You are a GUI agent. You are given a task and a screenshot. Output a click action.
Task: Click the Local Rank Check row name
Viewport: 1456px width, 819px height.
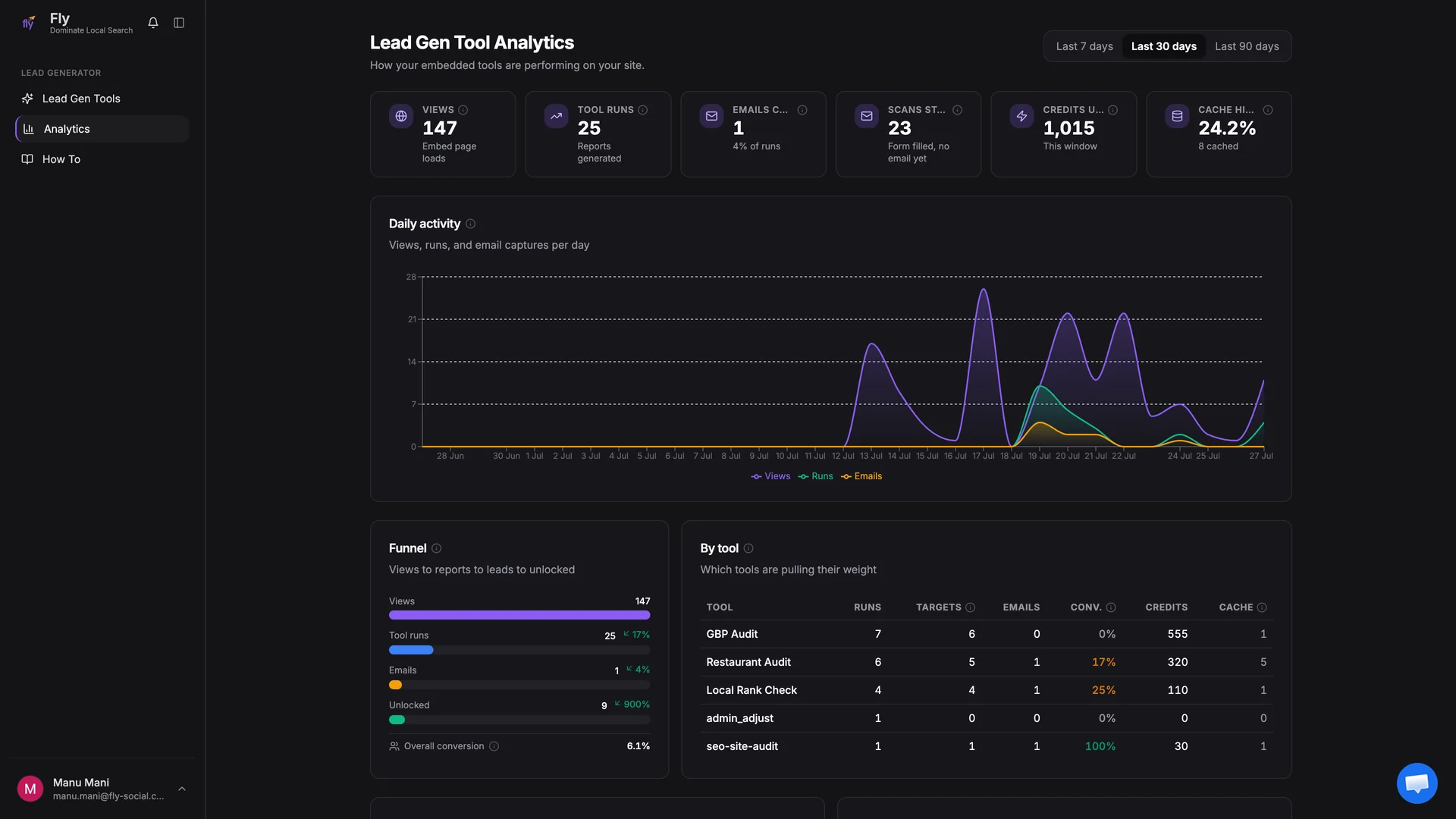[x=752, y=690]
